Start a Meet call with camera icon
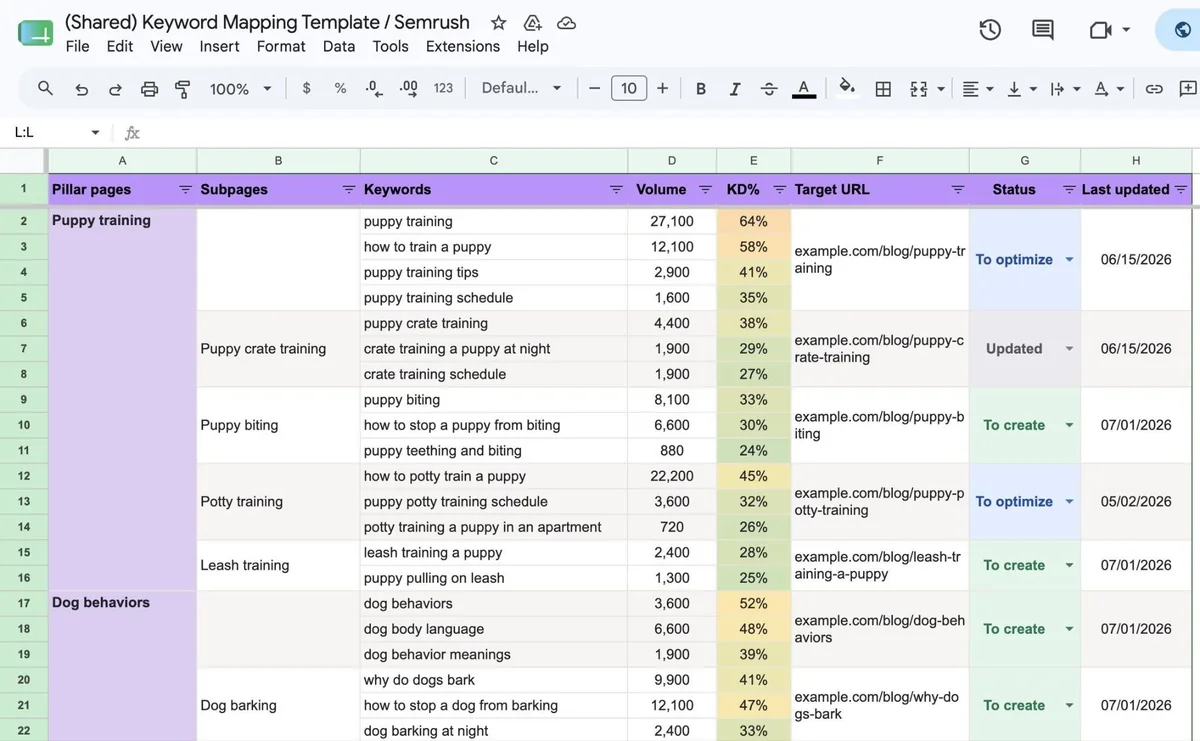 pyautogui.click(x=1101, y=30)
